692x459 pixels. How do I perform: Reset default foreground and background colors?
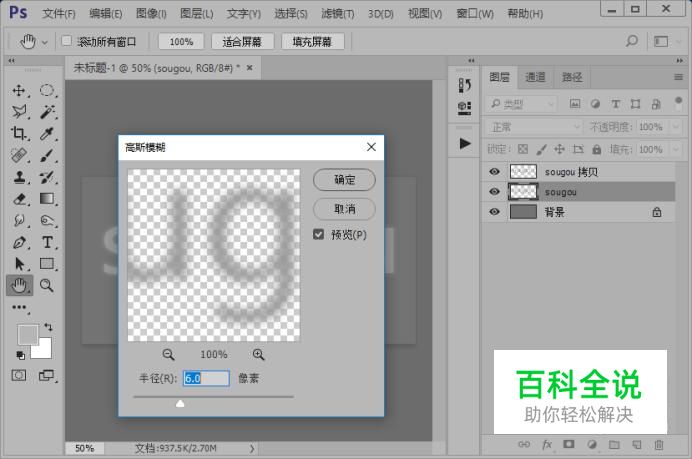(x=20, y=355)
